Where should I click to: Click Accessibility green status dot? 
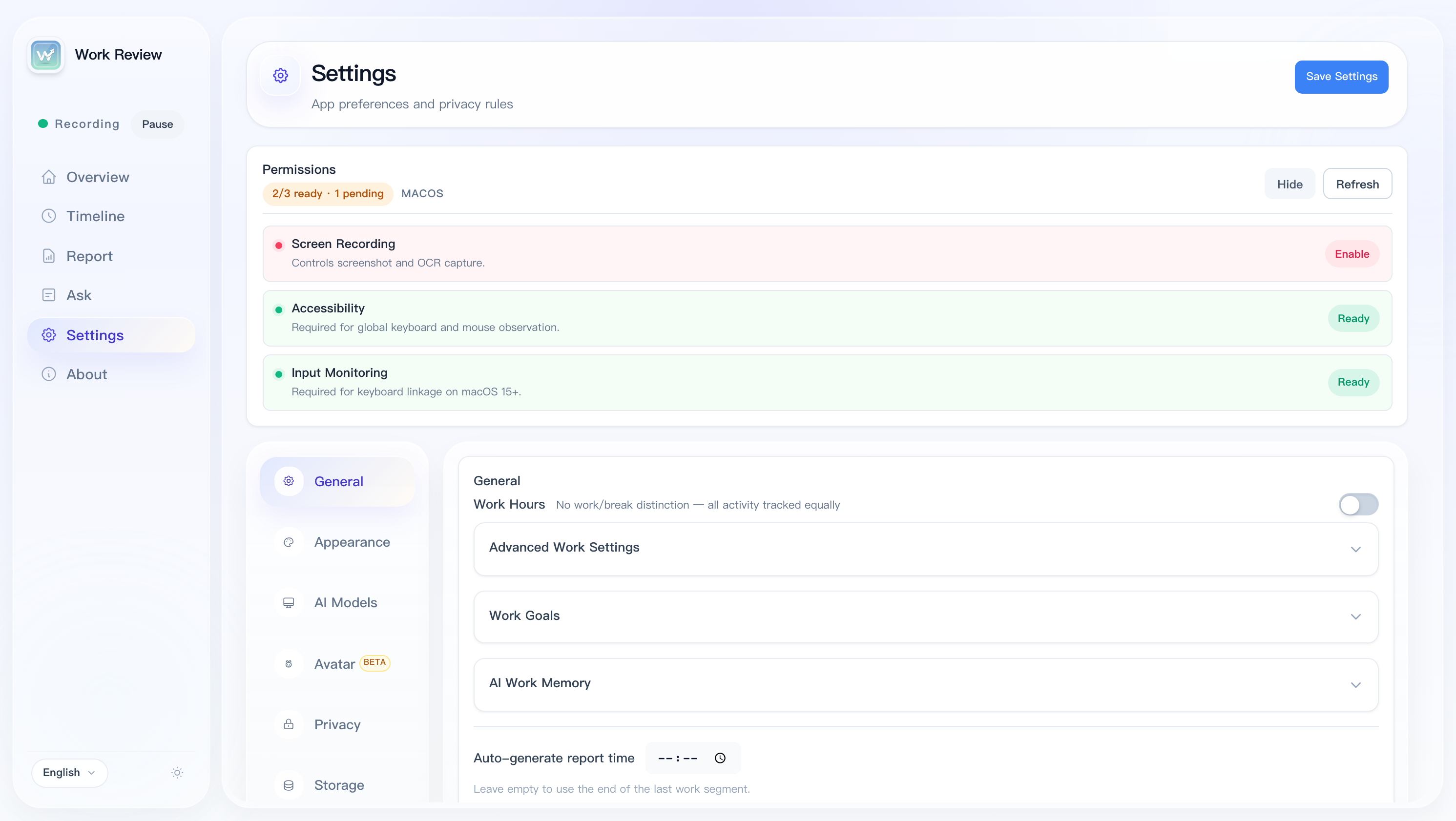coord(279,309)
